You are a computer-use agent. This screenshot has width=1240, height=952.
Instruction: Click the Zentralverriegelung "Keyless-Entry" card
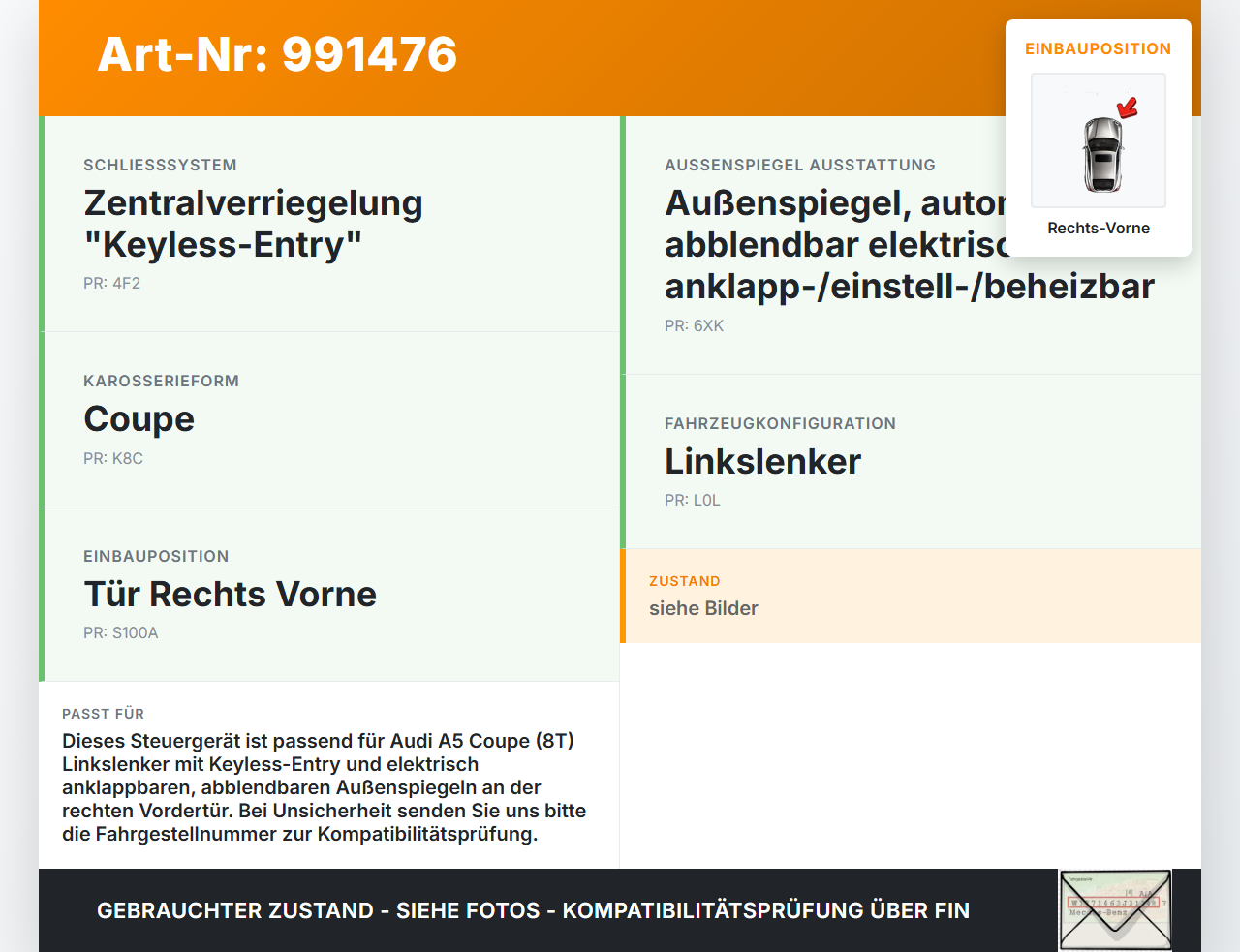(329, 224)
